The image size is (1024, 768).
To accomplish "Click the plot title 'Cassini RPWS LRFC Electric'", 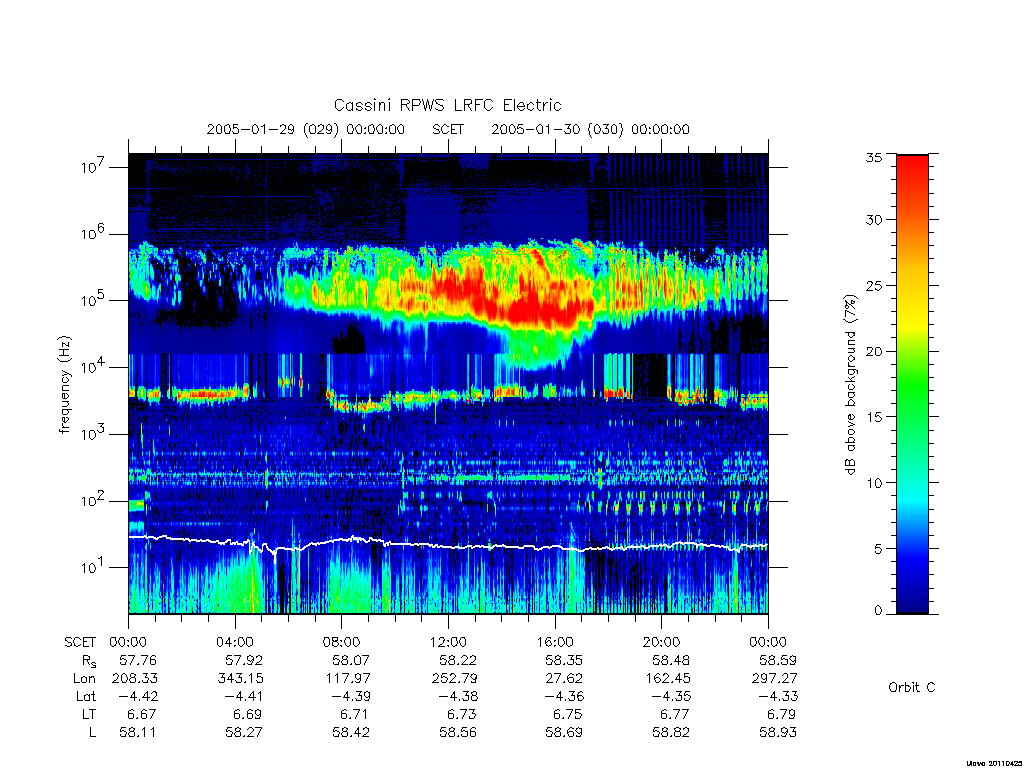I will click(x=447, y=105).
